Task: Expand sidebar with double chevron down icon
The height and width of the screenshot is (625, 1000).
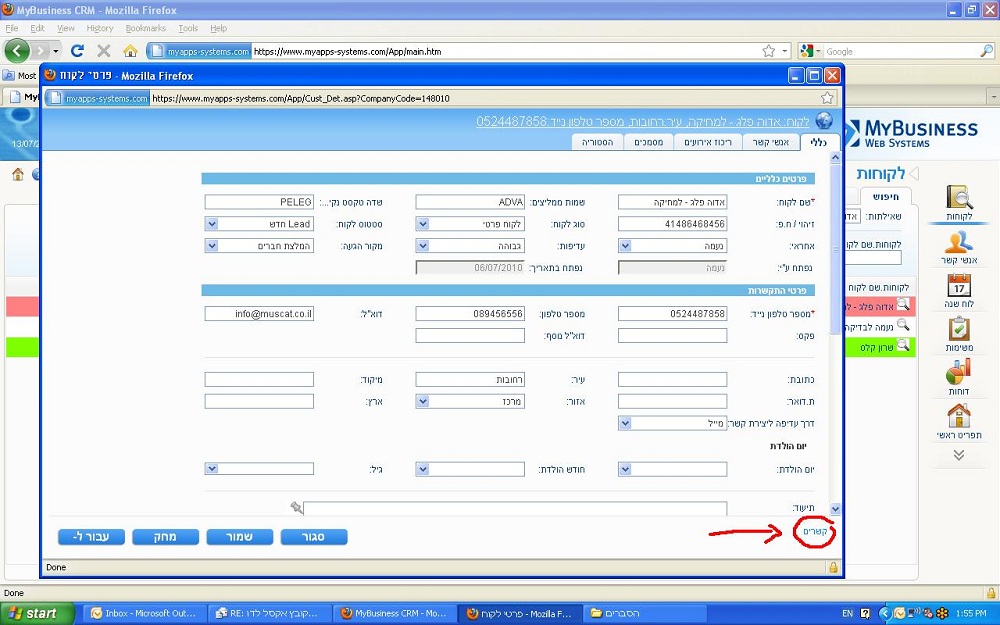Action: (959, 455)
